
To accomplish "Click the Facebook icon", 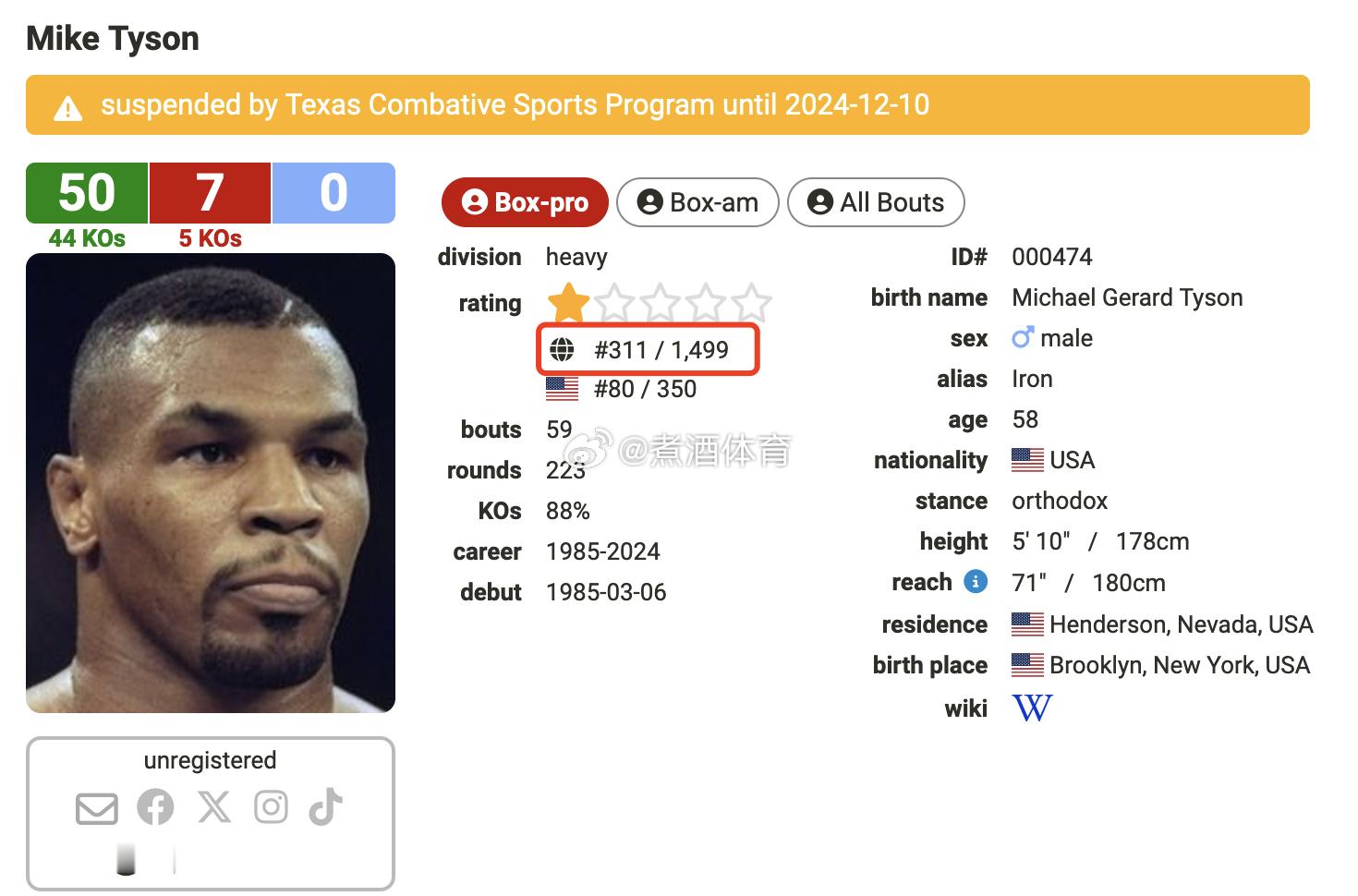I will (155, 807).
